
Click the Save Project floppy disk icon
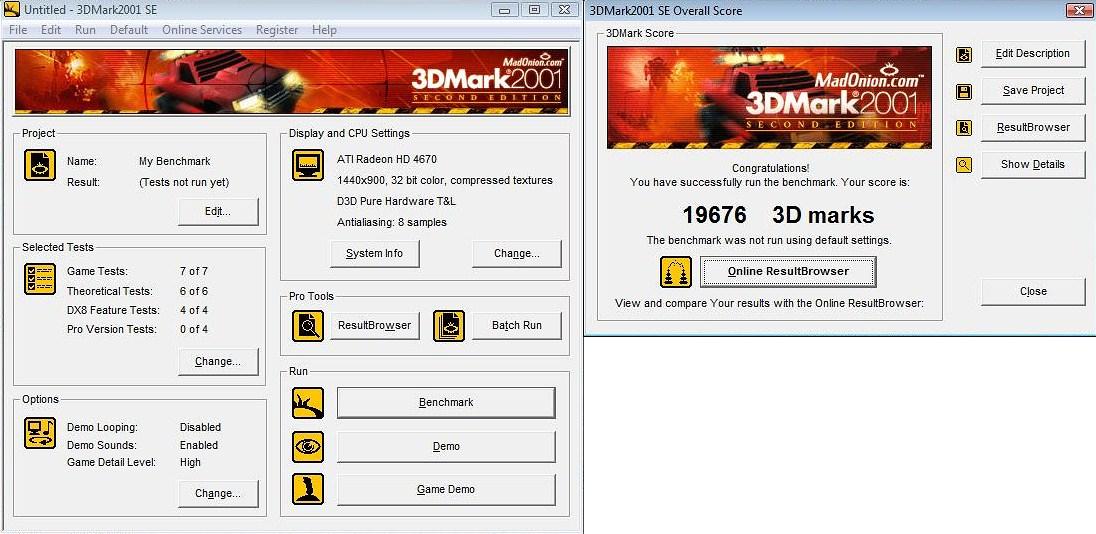pyautogui.click(x=964, y=91)
